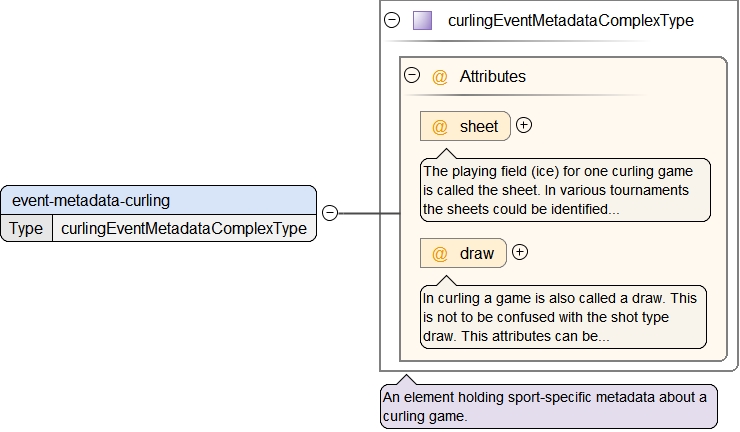This screenshot has width=740, height=432.
Task: Select the draw attribute name
Action: [x=476, y=253]
